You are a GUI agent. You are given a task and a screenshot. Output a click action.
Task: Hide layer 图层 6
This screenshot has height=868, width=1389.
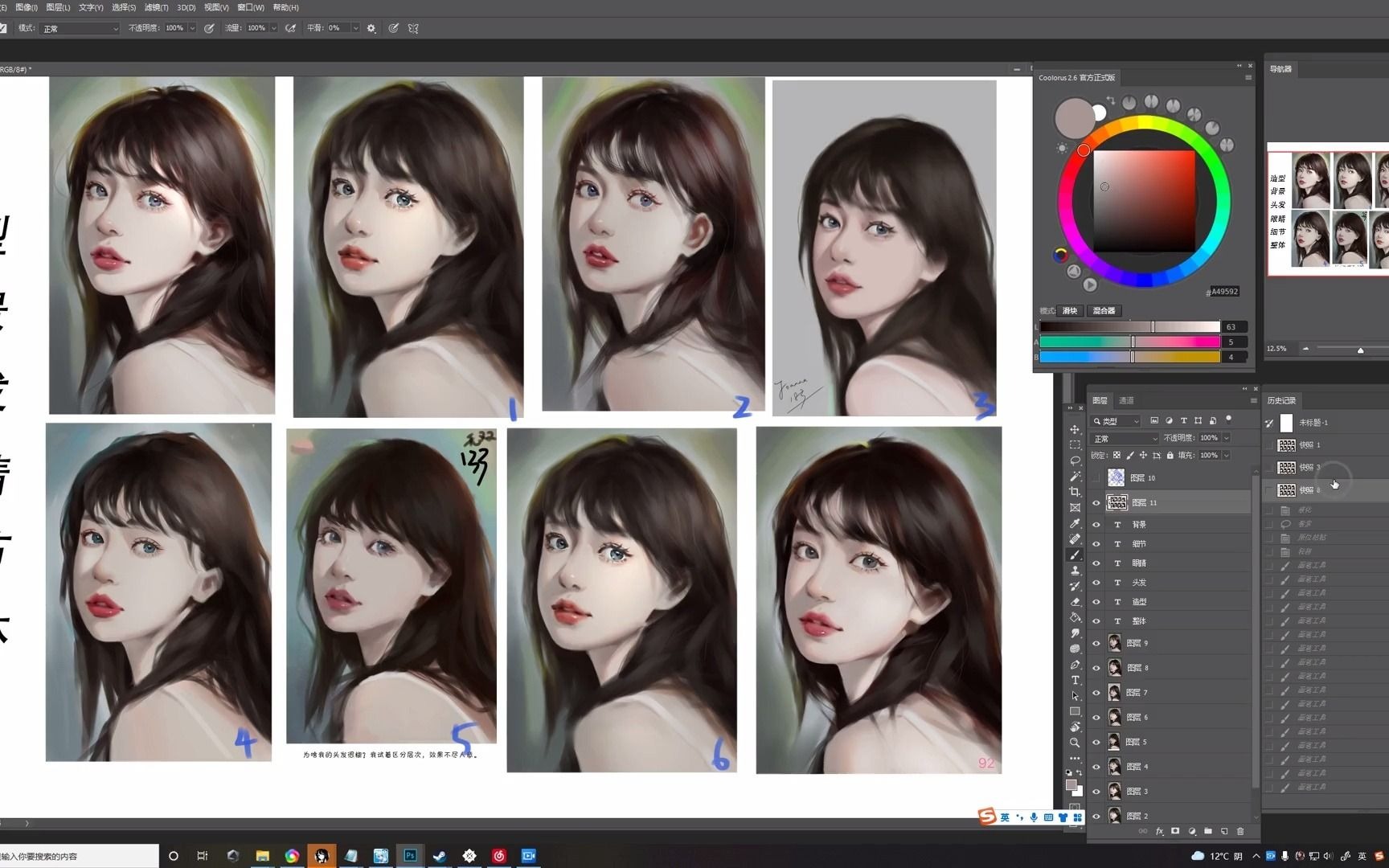1096,717
